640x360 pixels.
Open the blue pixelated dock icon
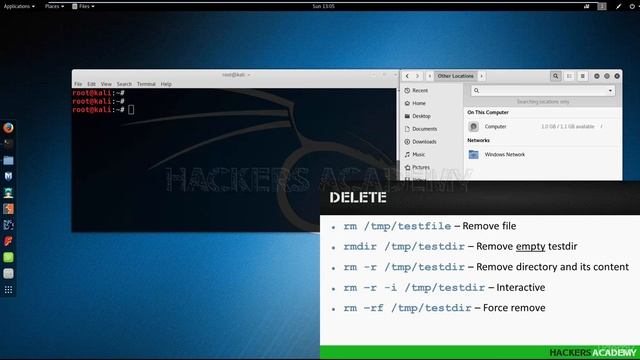(x=8, y=225)
